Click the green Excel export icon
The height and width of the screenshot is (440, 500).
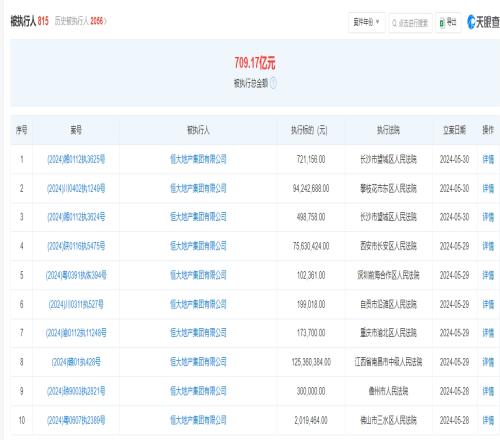442,23
